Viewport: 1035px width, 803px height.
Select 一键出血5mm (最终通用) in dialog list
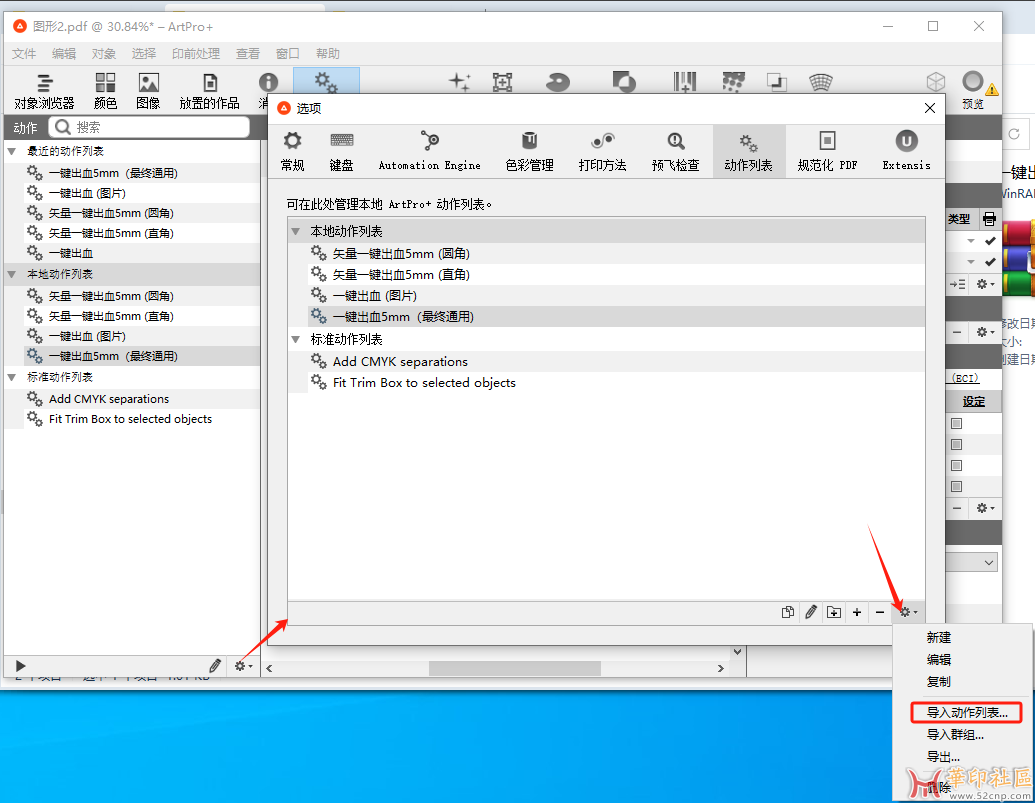tap(616, 317)
